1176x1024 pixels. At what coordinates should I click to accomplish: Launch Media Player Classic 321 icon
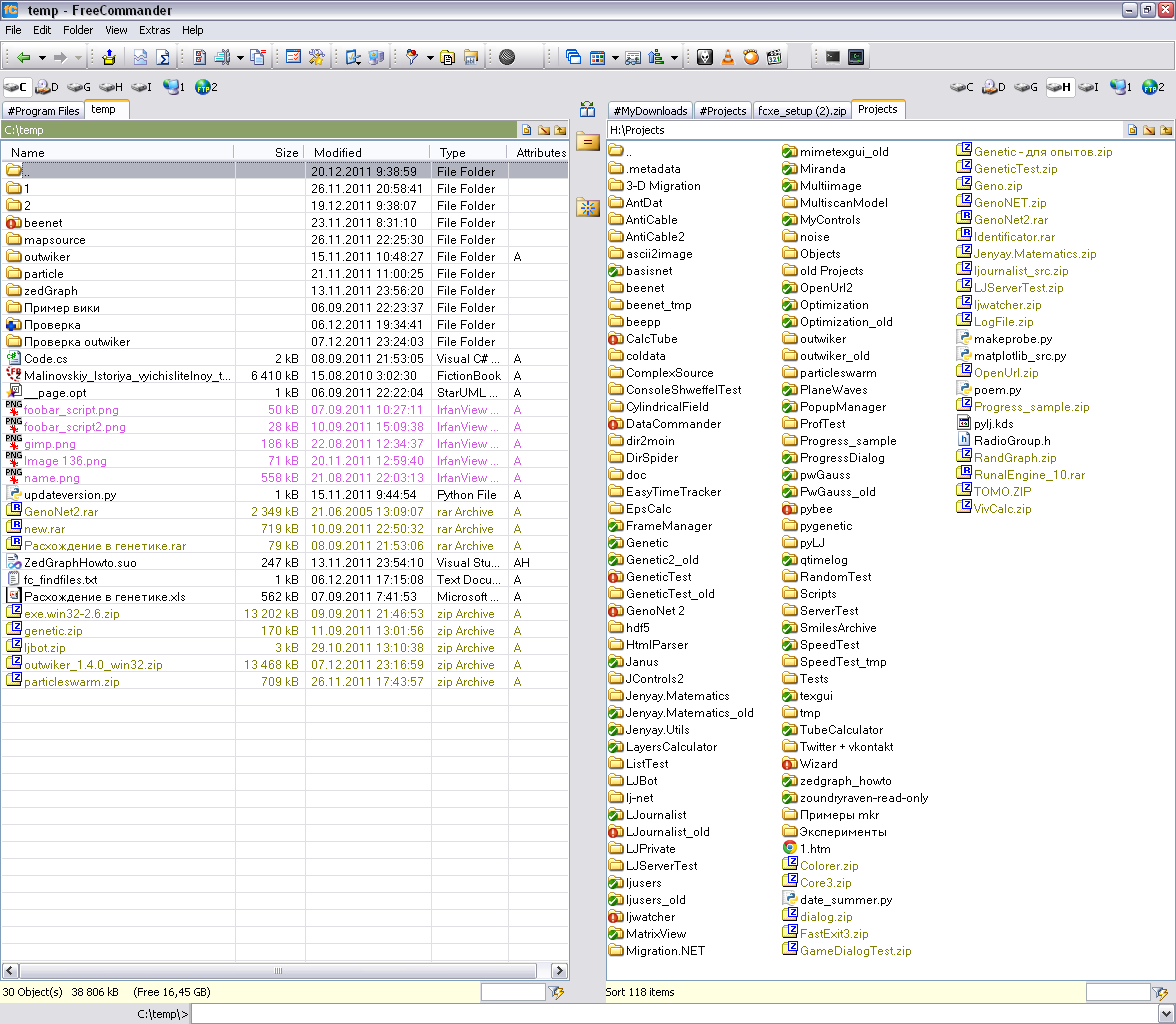click(773, 58)
